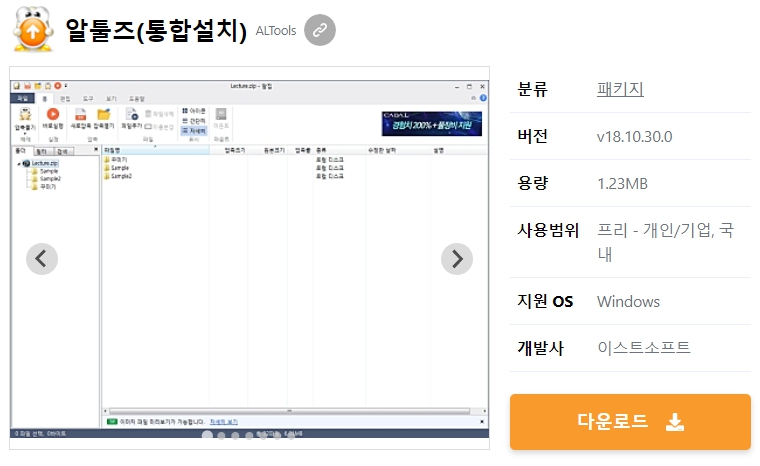This screenshot has width=760, height=466.
Task: Click the version text v18.10.30.0
Action: point(634,137)
